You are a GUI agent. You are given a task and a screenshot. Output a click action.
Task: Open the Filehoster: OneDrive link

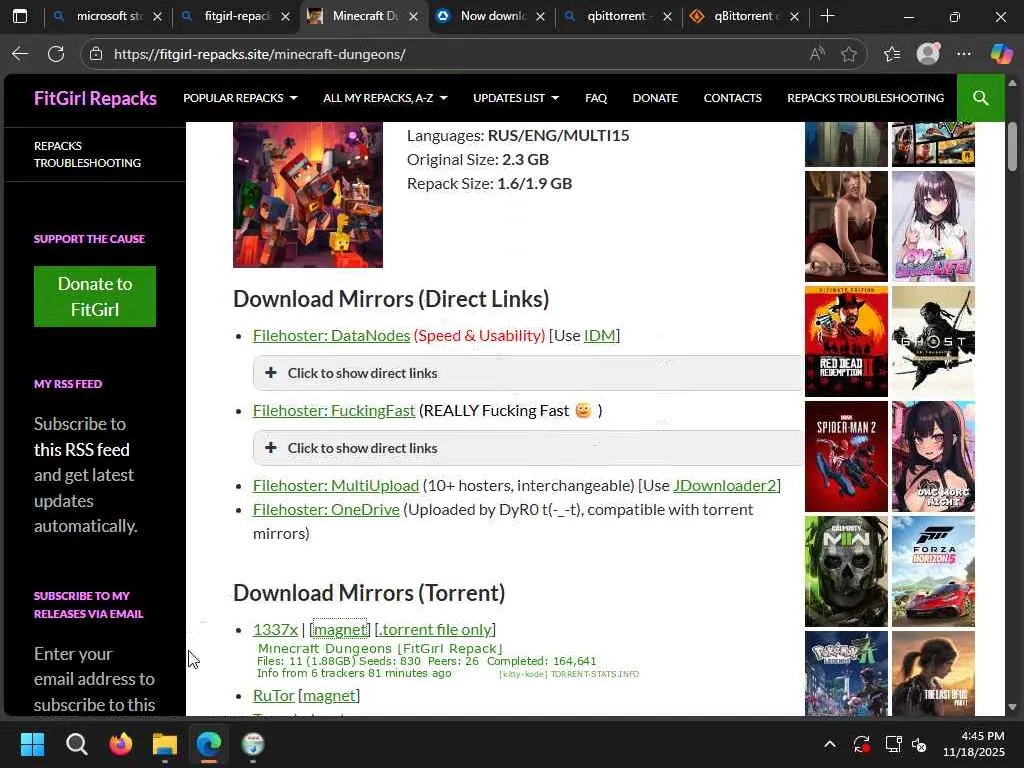pos(326,510)
